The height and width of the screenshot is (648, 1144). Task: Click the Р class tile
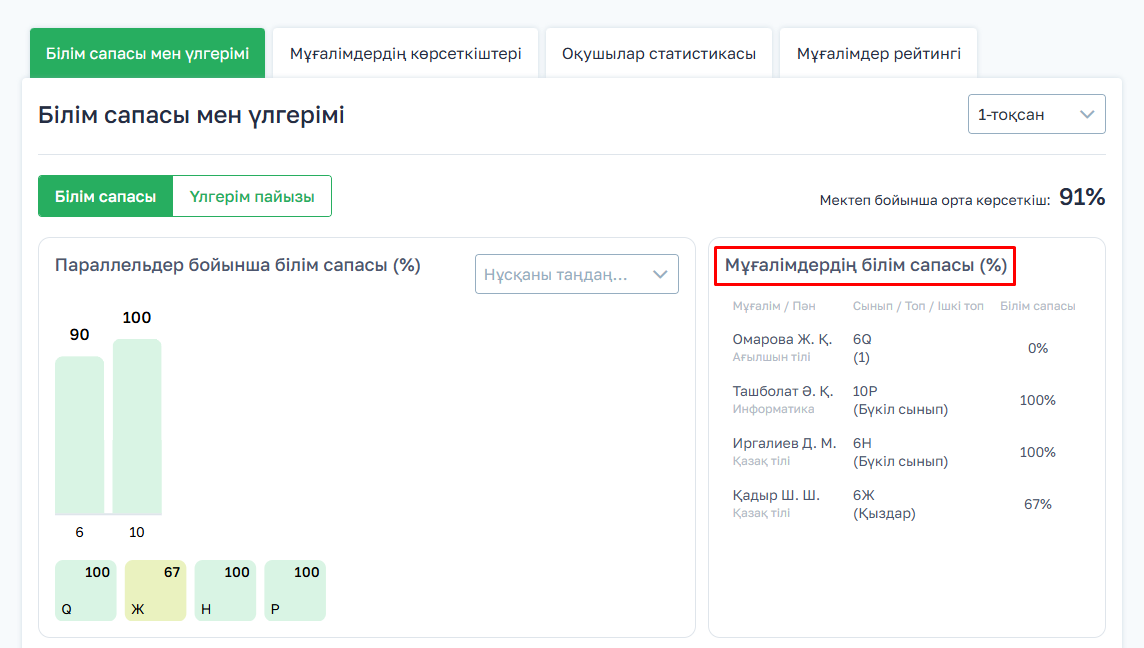tap(295, 591)
